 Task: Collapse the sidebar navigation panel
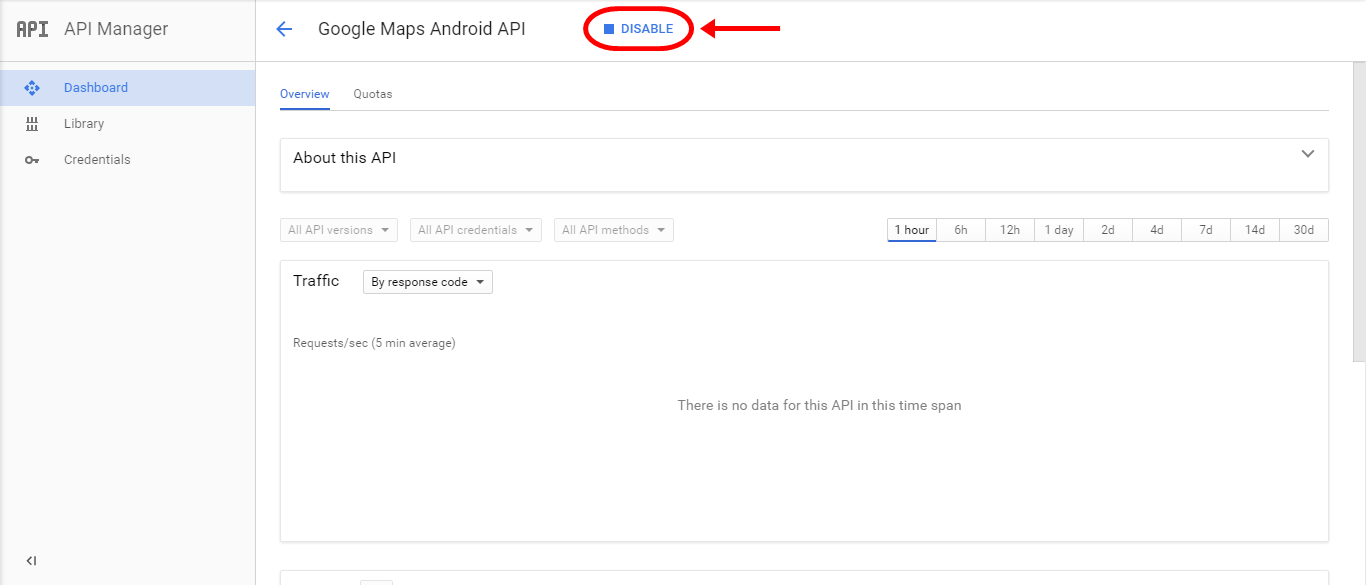[31, 561]
